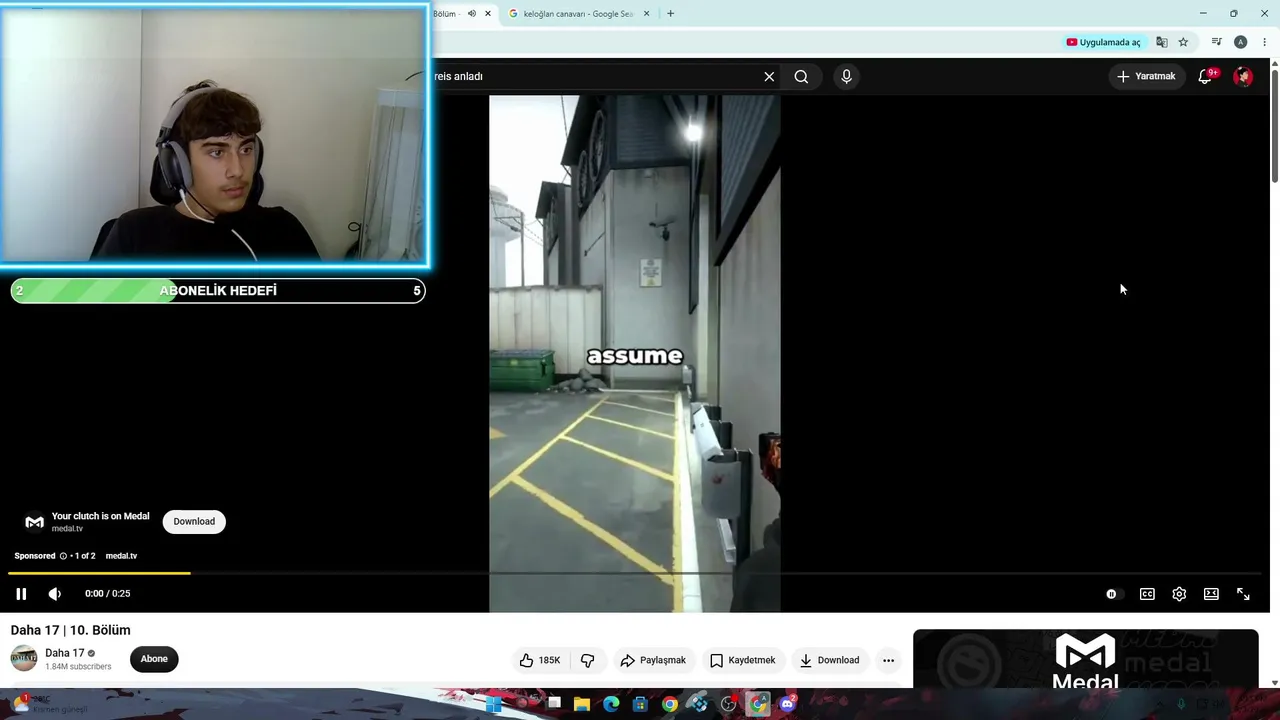Viewport: 1280px width, 720px height.
Task: Click Uygulamada aç in the address bar
Action: click(x=1103, y=42)
